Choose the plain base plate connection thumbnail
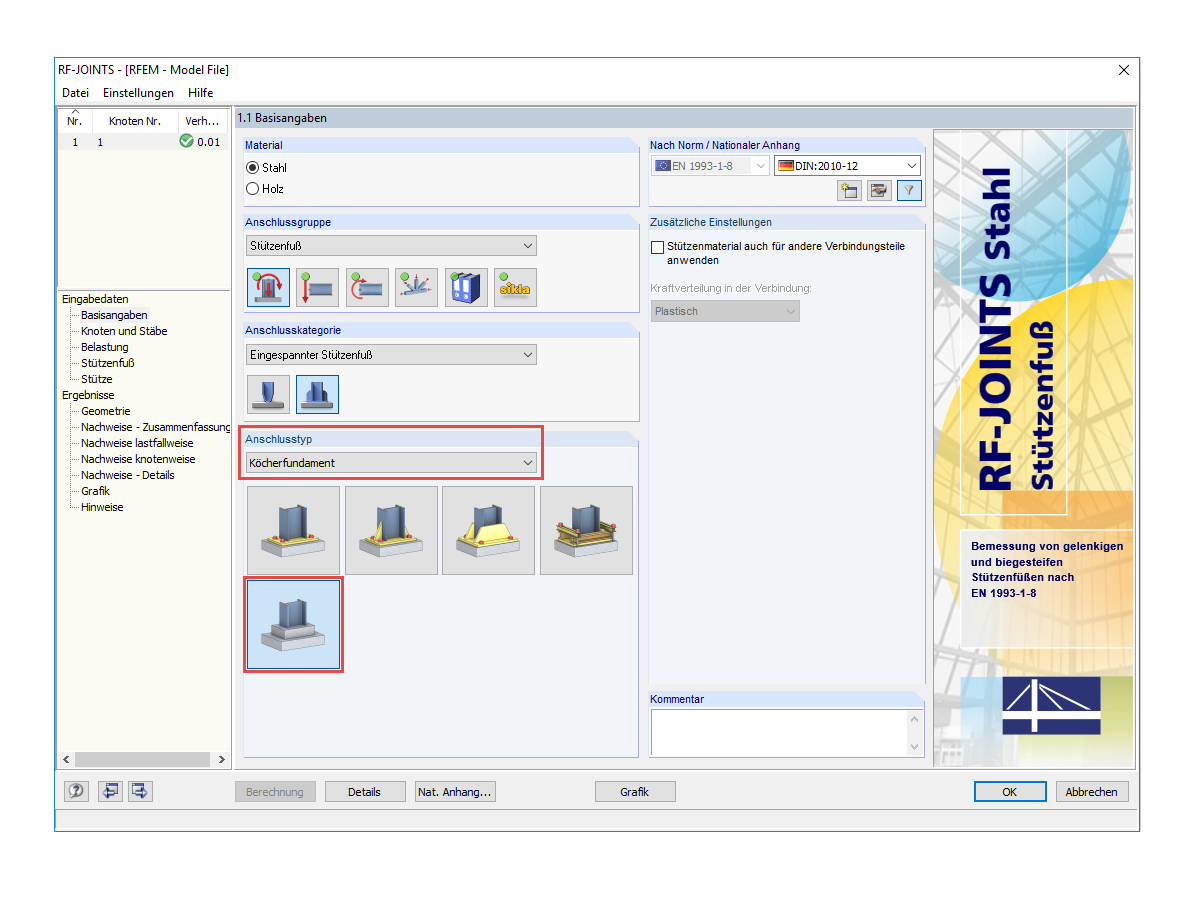Image resolution: width=1200 pixels, height=900 pixels. [294, 530]
